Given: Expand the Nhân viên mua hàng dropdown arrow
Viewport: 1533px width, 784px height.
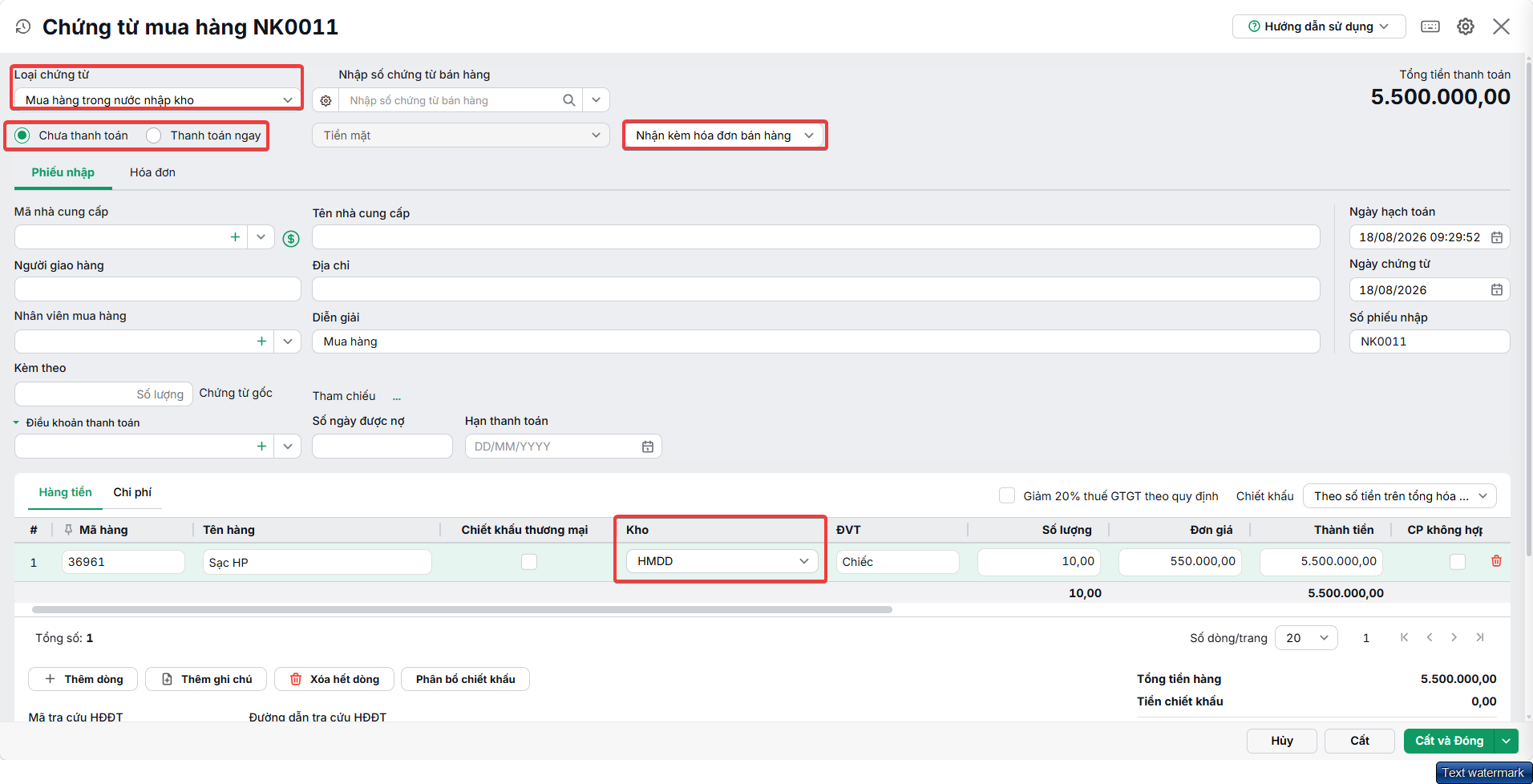Looking at the screenshot, I should click(x=287, y=341).
